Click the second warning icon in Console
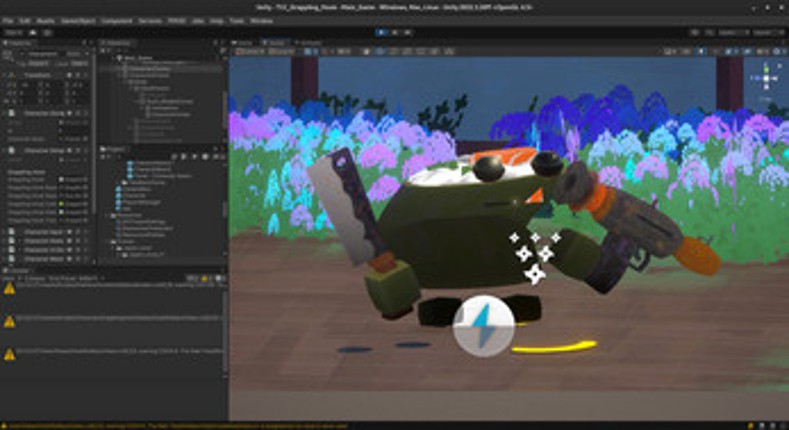Image resolution: width=789 pixels, height=430 pixels. point(9,321)
